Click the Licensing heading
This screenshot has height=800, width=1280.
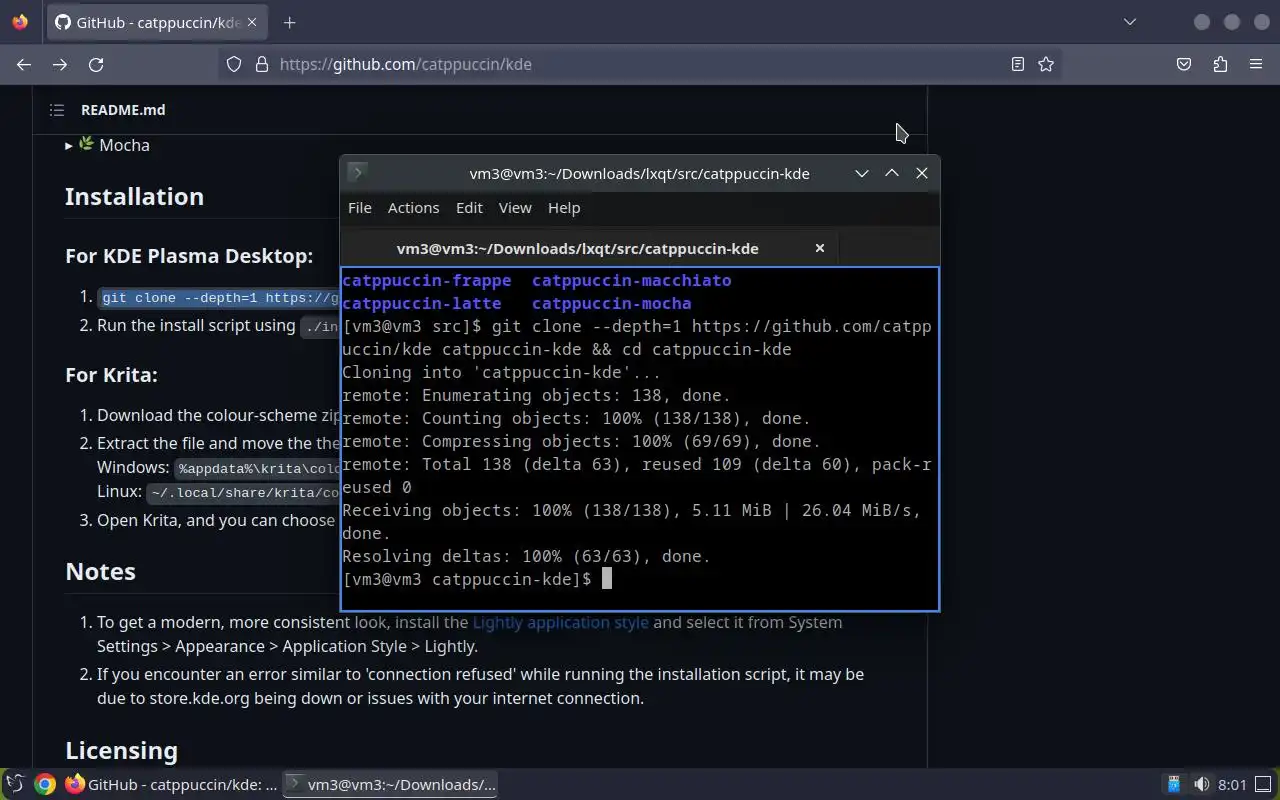121,750
